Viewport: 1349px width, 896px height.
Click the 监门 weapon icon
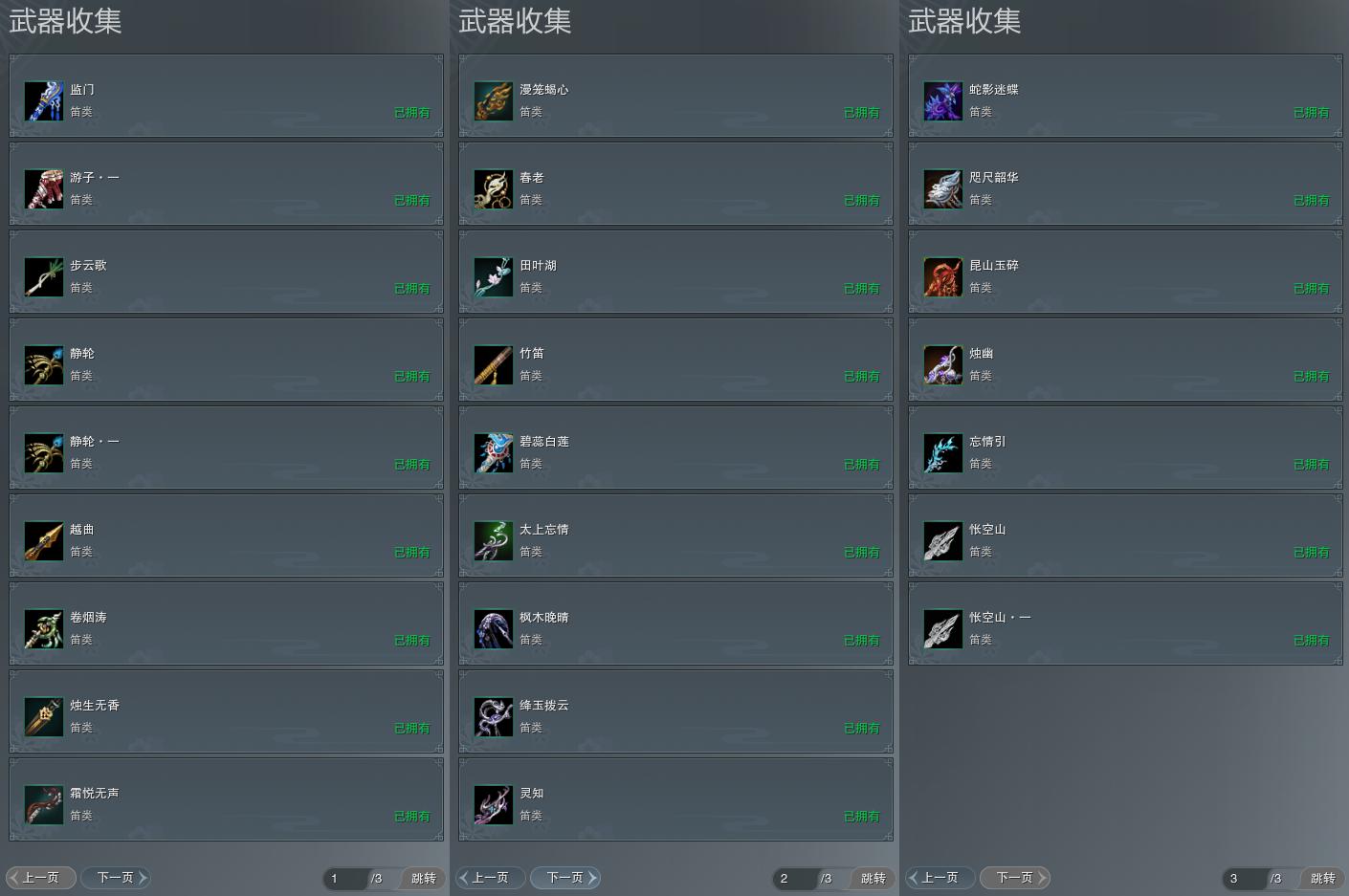(44, 101)
